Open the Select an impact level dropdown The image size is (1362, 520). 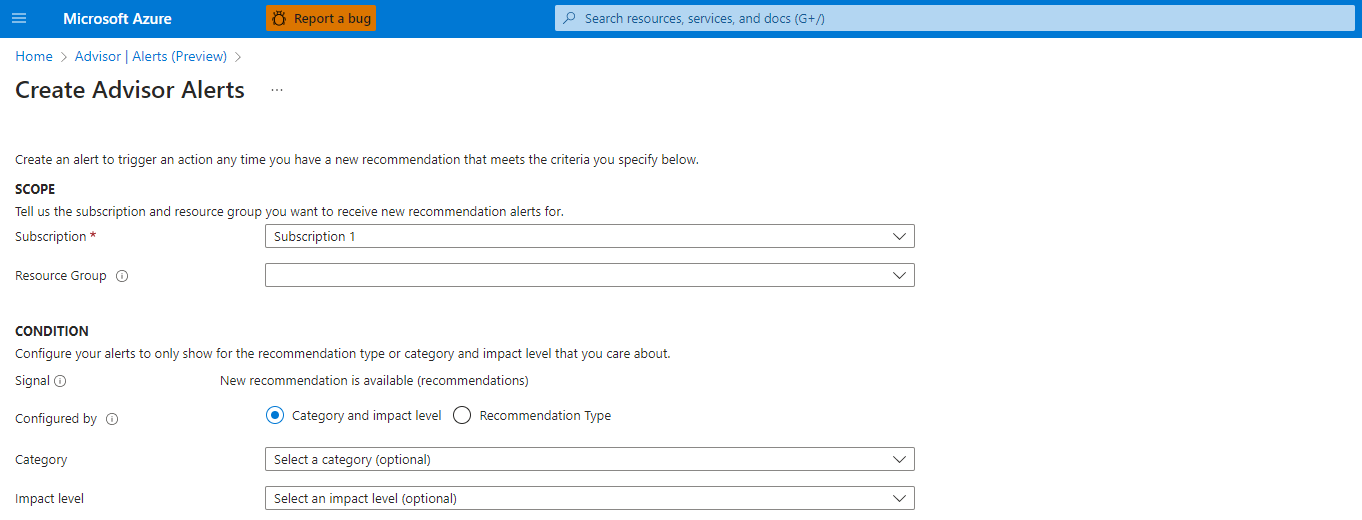coord(589,498)
